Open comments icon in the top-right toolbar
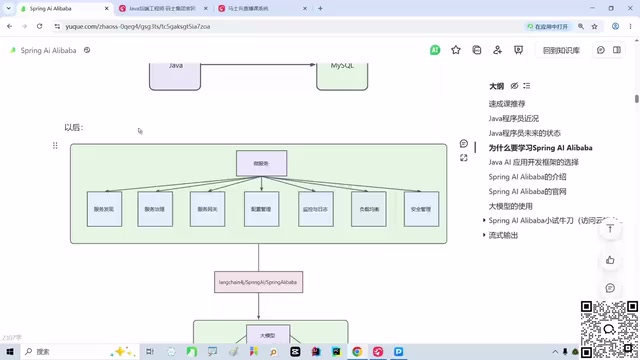 [600, 50]
